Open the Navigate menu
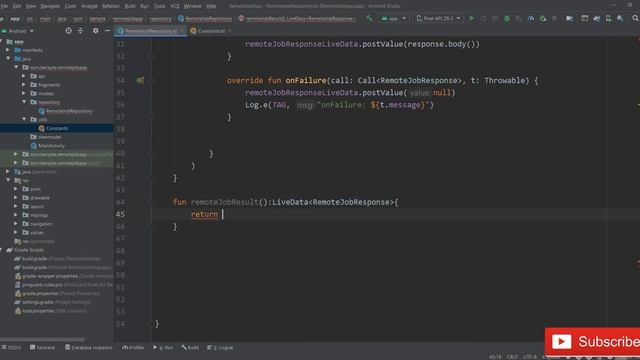The height and width of the screenshot is (360, 640). 50,6
